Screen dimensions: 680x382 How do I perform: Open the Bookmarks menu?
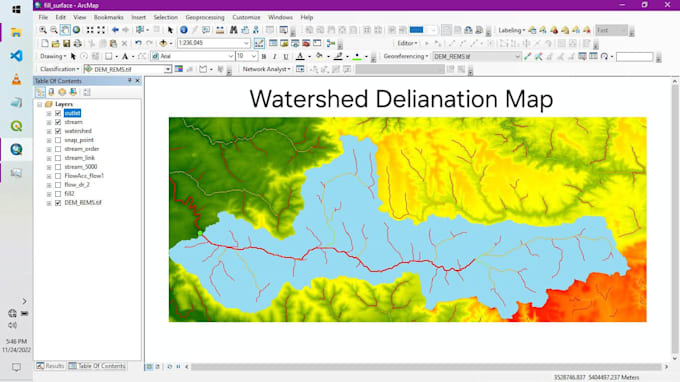pos(108,17)
